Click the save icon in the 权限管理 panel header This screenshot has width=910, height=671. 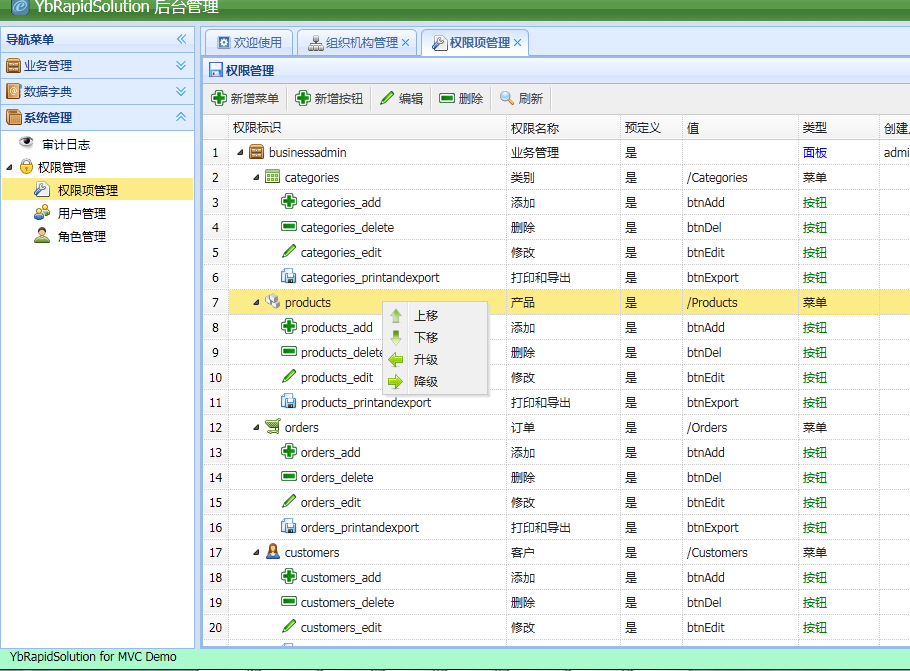[x=216, y=70]
